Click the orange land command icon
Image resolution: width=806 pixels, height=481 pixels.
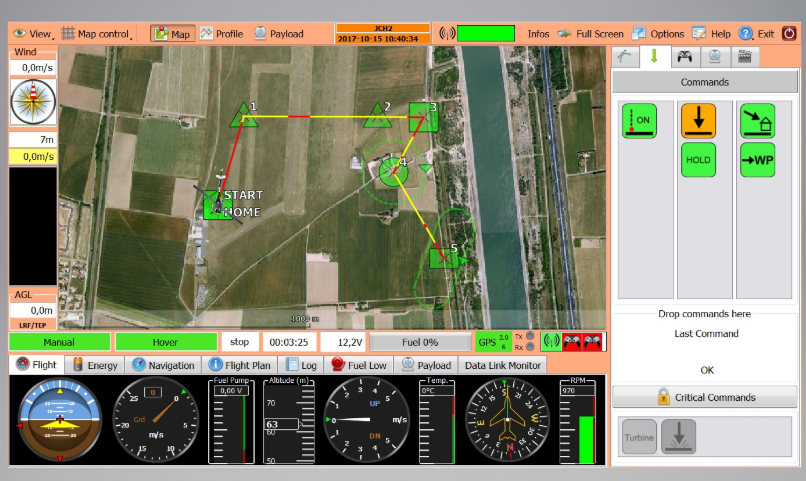698,121
